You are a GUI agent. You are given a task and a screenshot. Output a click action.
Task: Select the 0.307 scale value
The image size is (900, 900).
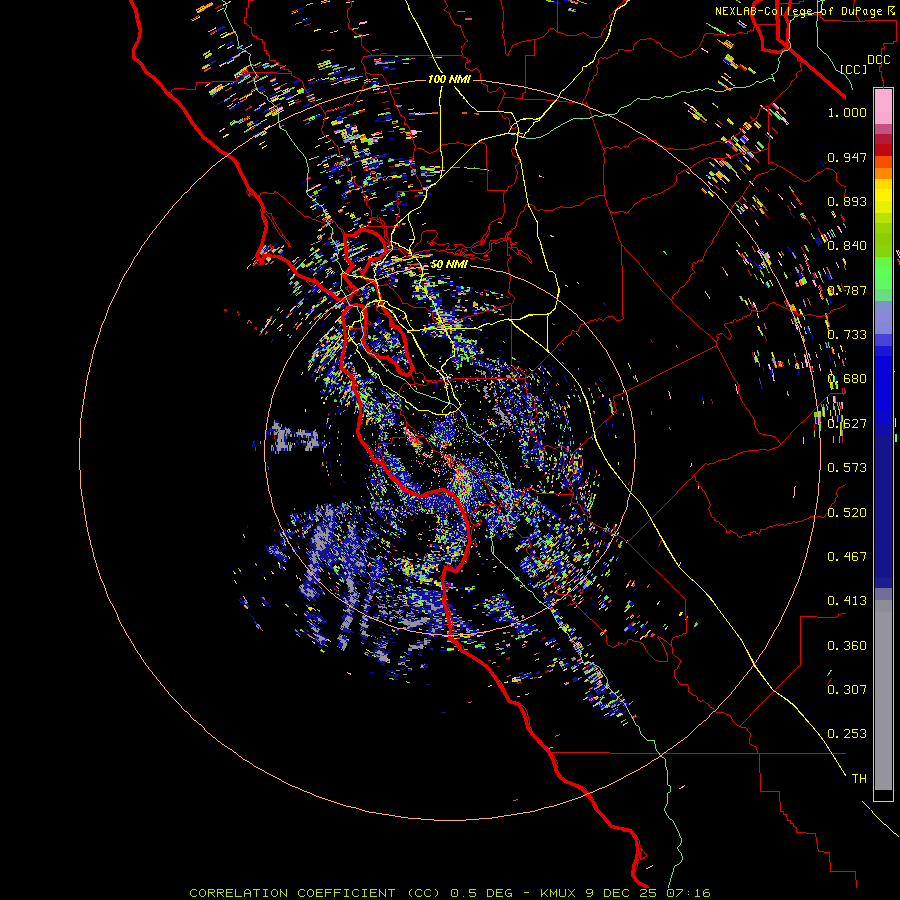tap(847, 690)
